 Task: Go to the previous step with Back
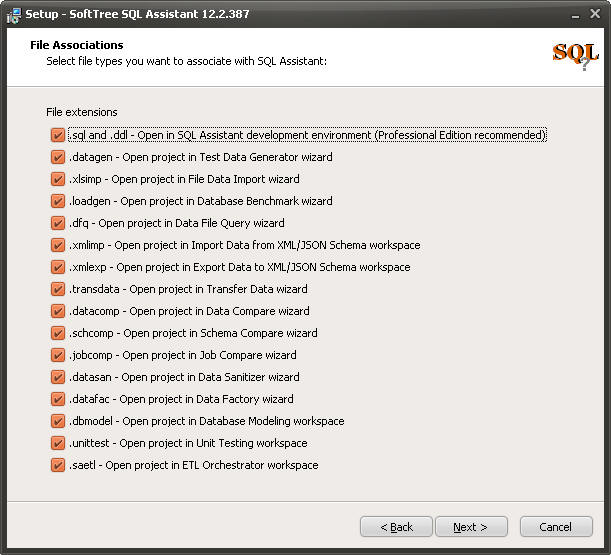[x=396, y=527]
